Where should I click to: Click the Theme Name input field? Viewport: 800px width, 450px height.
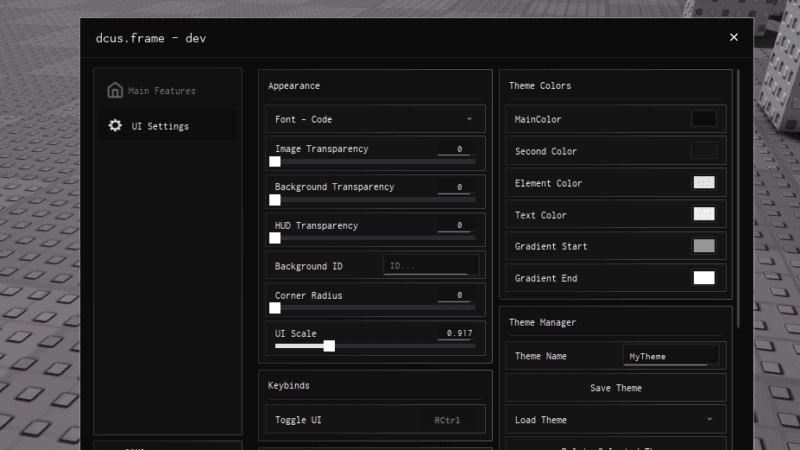pos(671,356)
